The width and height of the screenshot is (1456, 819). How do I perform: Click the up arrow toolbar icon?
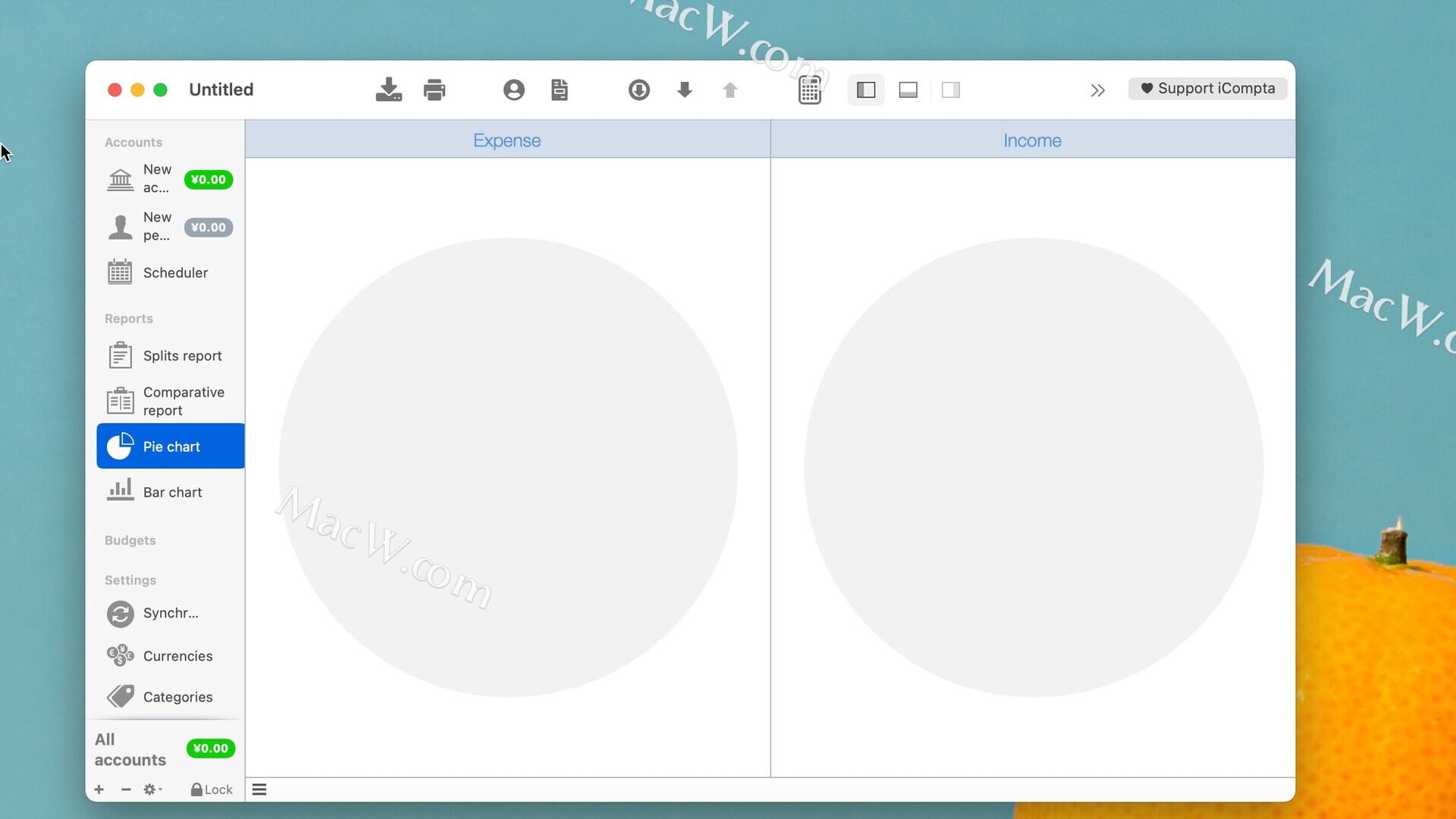coord(730,90)
